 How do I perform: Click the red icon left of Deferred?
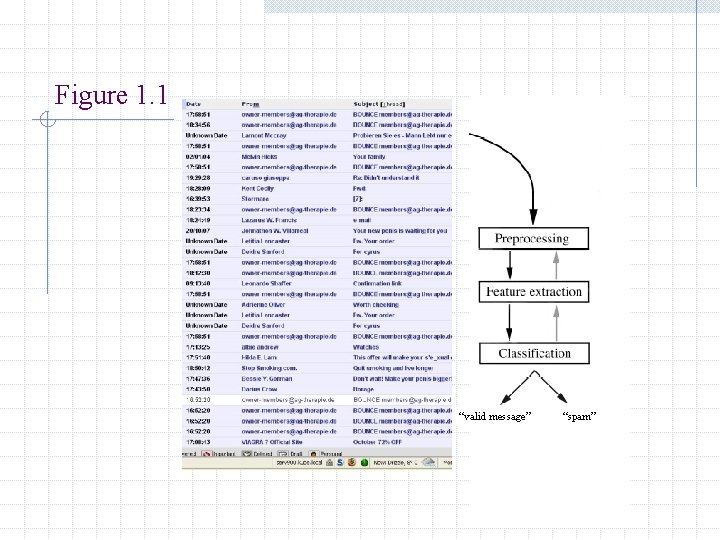pyautogui.click(x=207, y=454)
